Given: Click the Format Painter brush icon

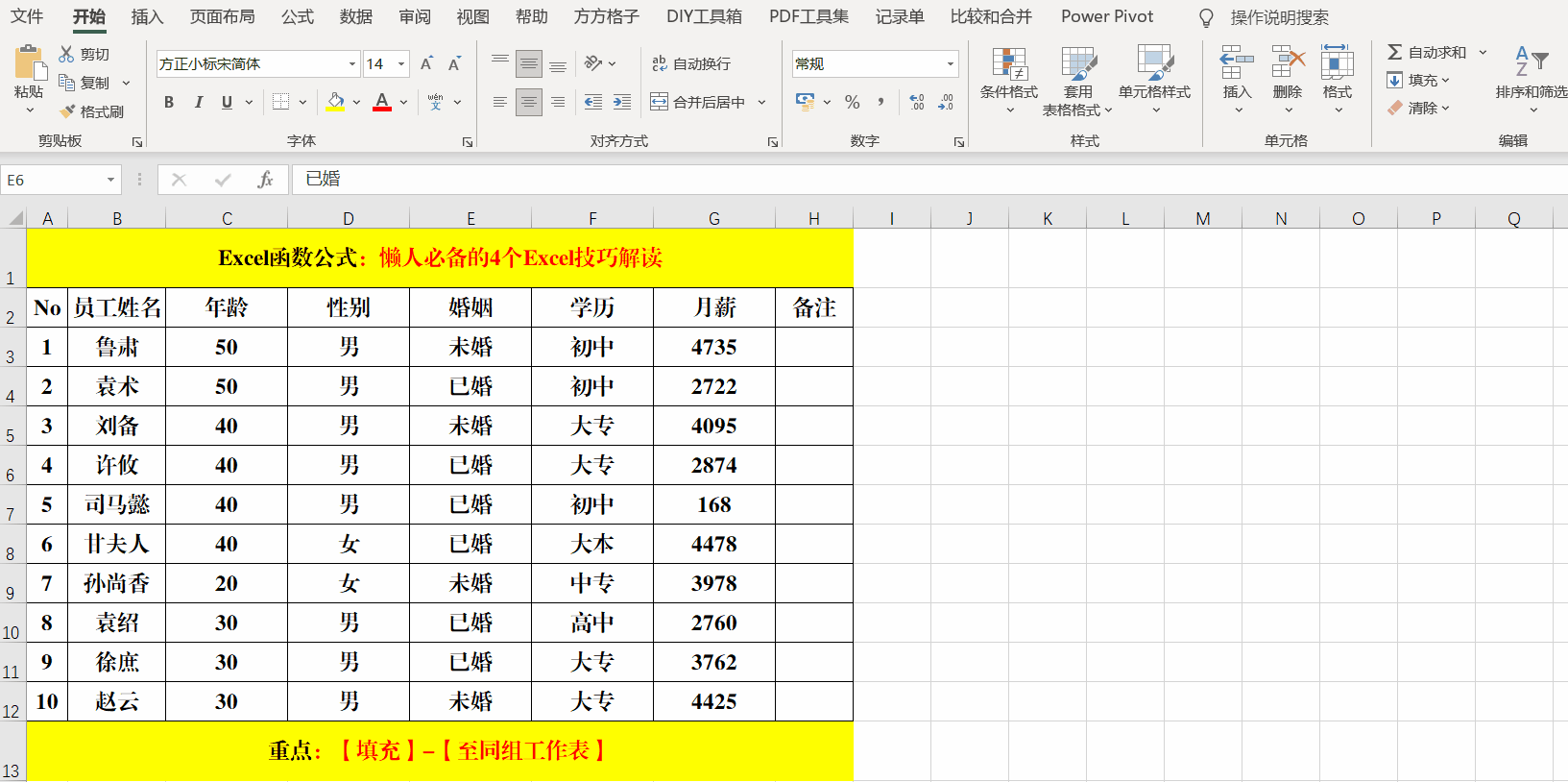Looking at the screenshot, I should tap(67, 111).
